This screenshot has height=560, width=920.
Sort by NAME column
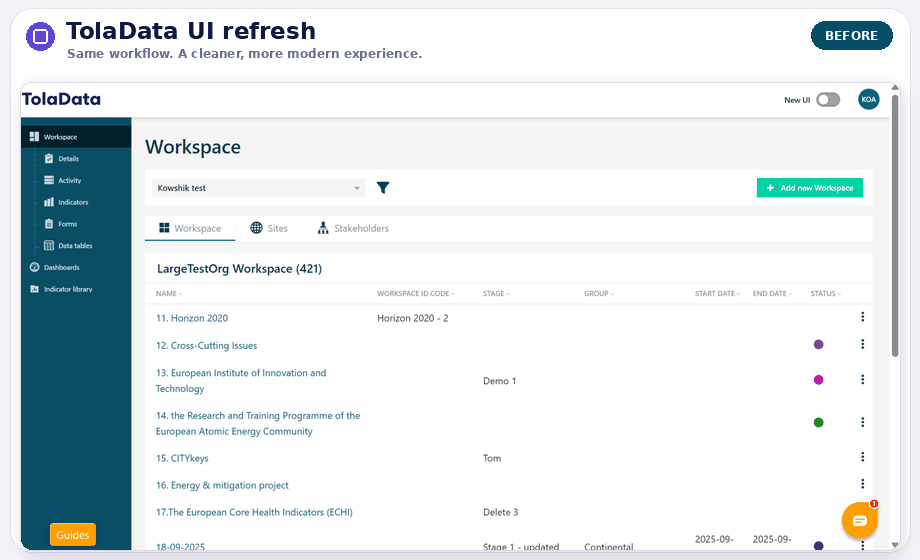click(x=169, y=294)
